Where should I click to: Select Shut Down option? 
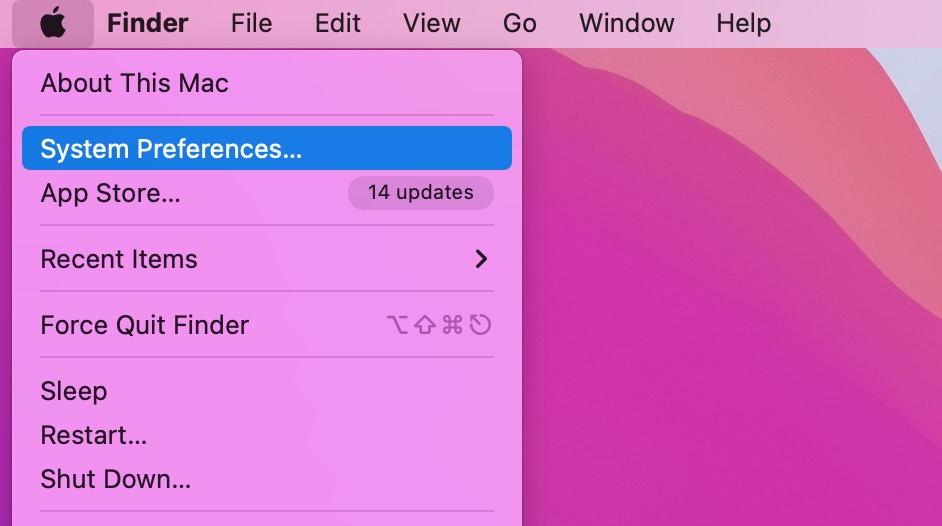click(x=267, y=479)
